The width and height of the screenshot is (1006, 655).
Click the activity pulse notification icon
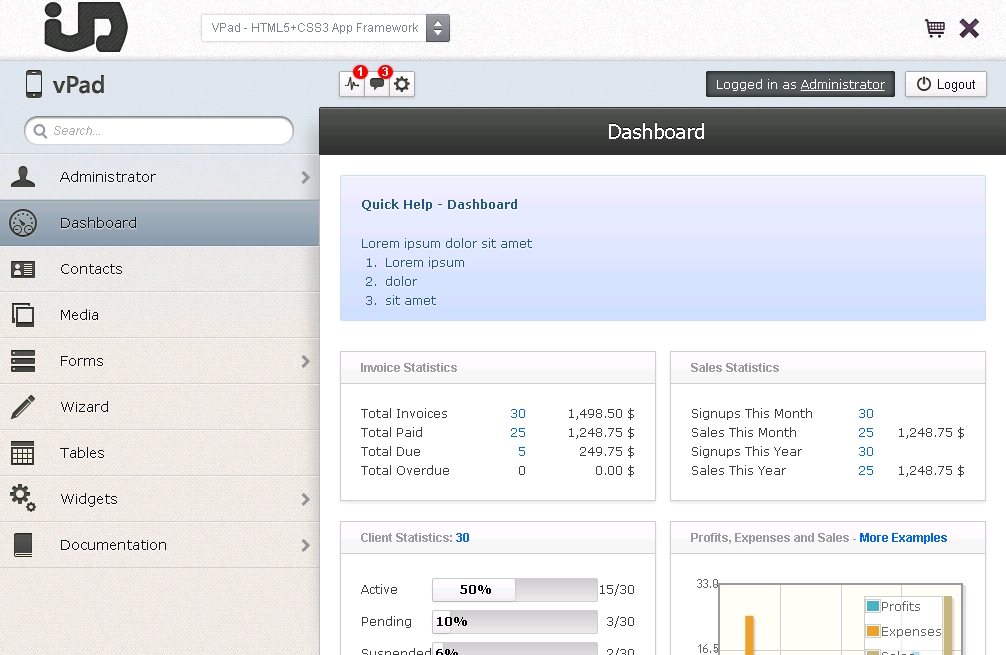(x=352, y=85)
